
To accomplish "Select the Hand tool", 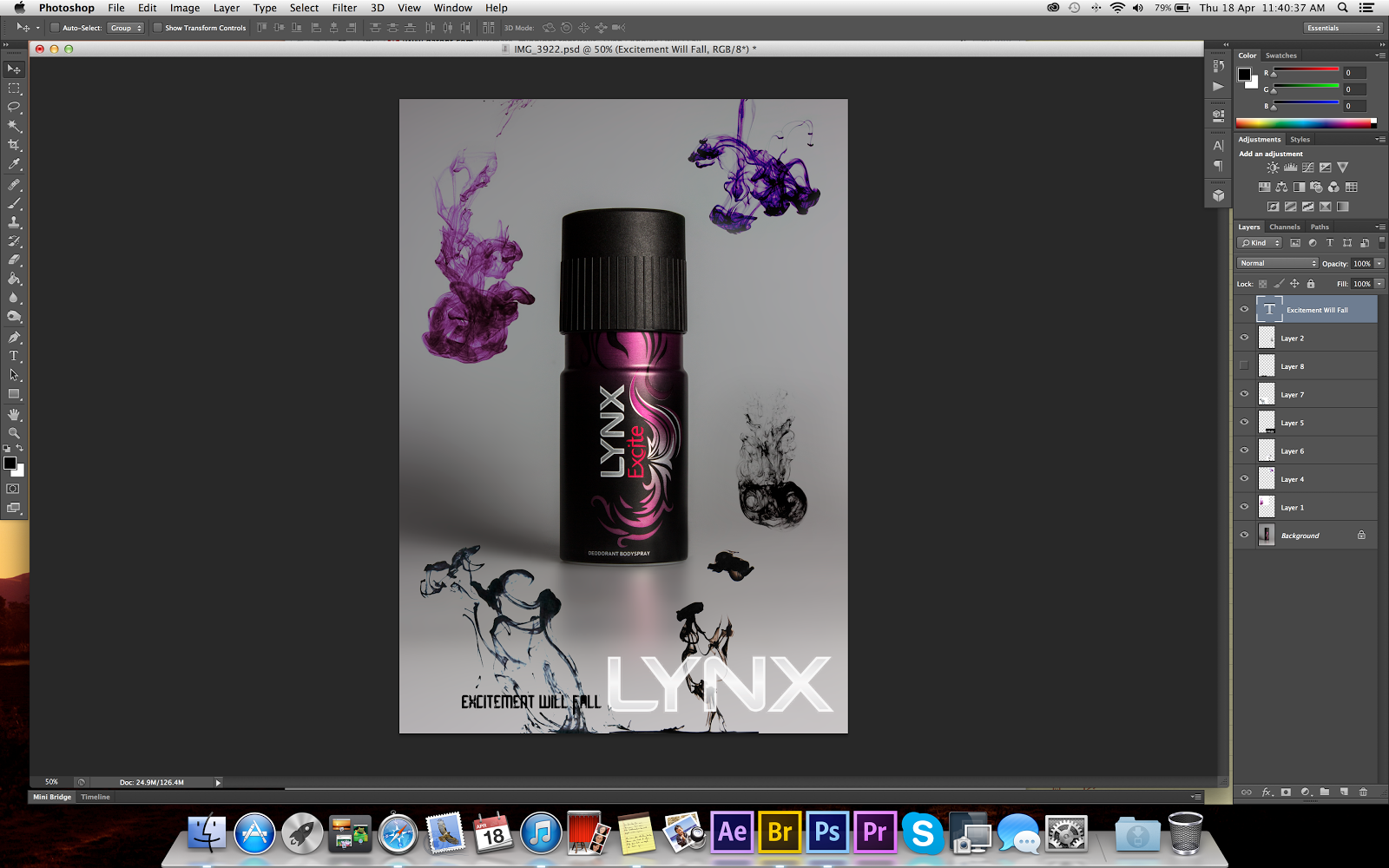I will [x=14, y=414].
